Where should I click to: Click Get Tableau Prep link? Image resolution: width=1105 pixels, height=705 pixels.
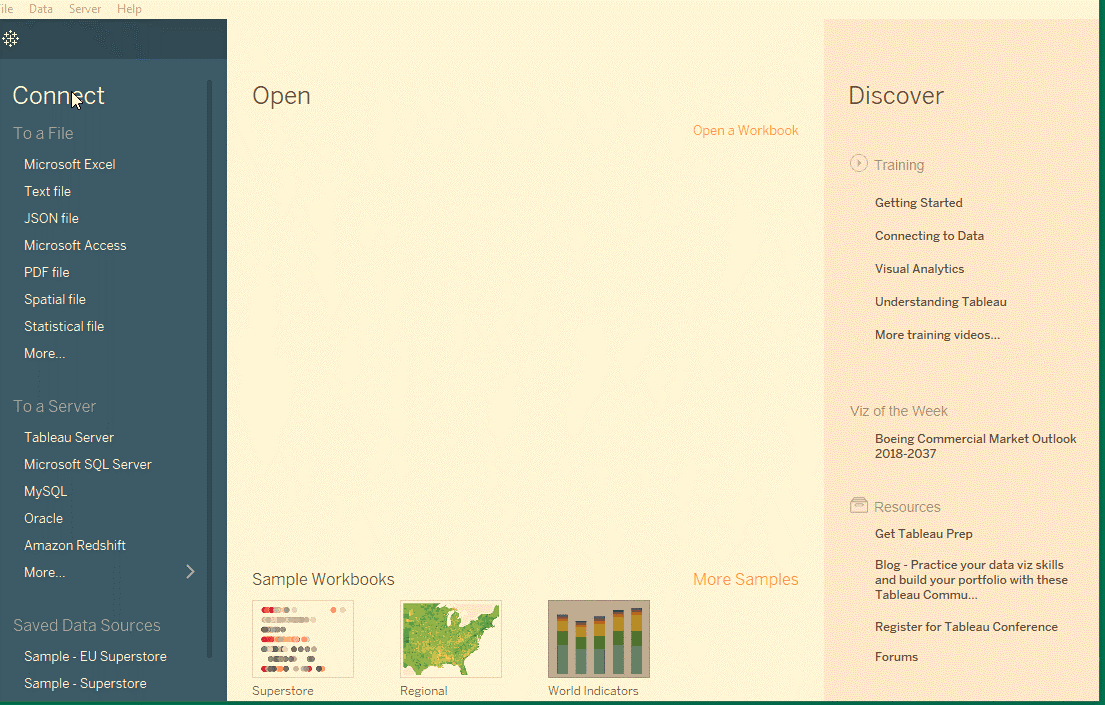(x=924, y=534)
